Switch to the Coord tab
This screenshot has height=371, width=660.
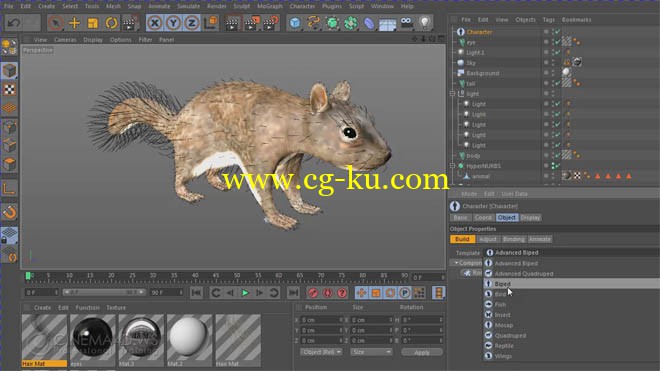pyautogui.click(x=483, y=218)
